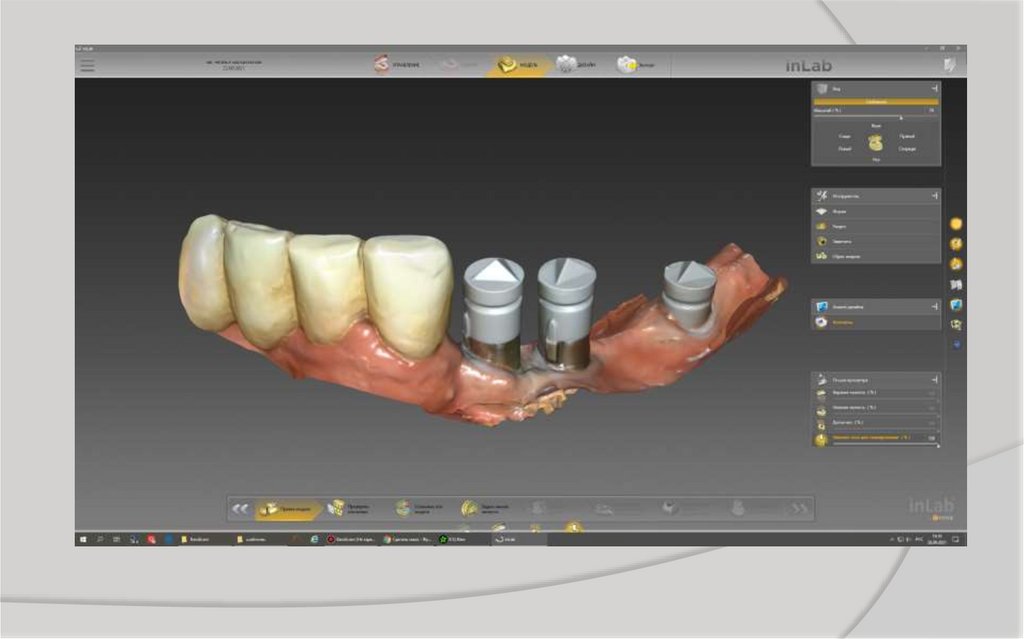Viewport: 1024px width, 639px height.
Task: Collapse the Display Objects panel
Action: tap(934, 380)
